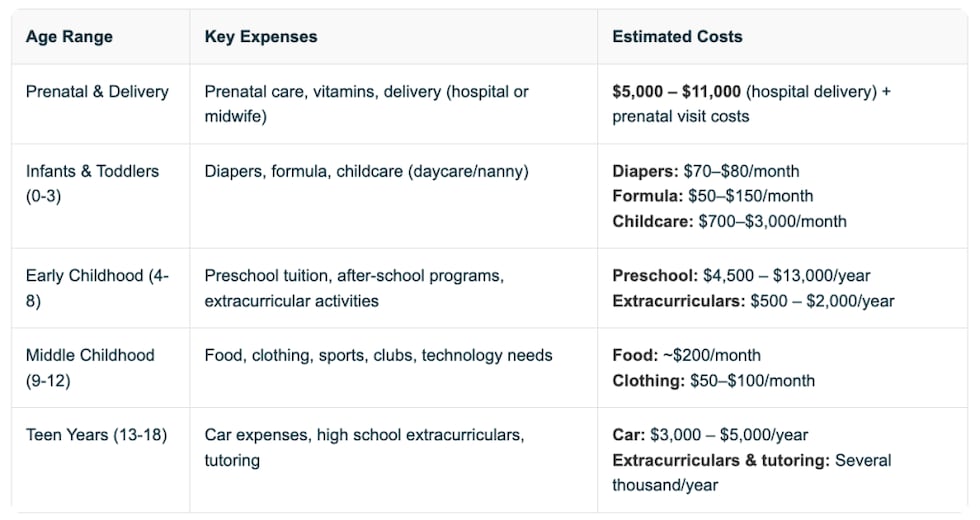980x520 pixels.
Task: Click the Age Range column header
Action: [x=69, y=36]
